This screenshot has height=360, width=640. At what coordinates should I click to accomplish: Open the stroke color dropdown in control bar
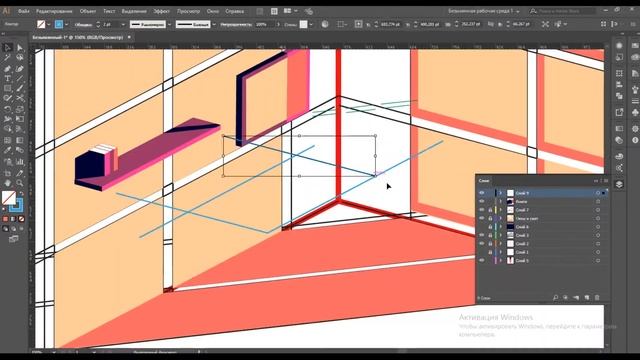67,24
